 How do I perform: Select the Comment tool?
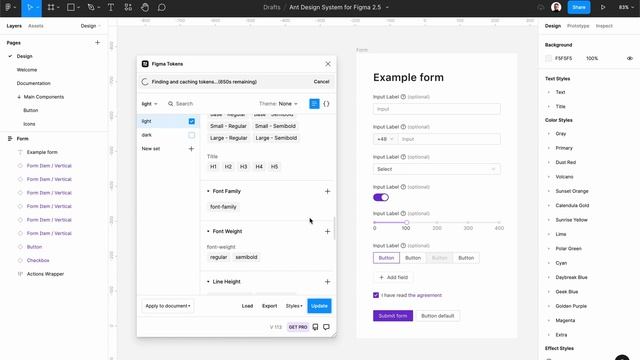162,7
